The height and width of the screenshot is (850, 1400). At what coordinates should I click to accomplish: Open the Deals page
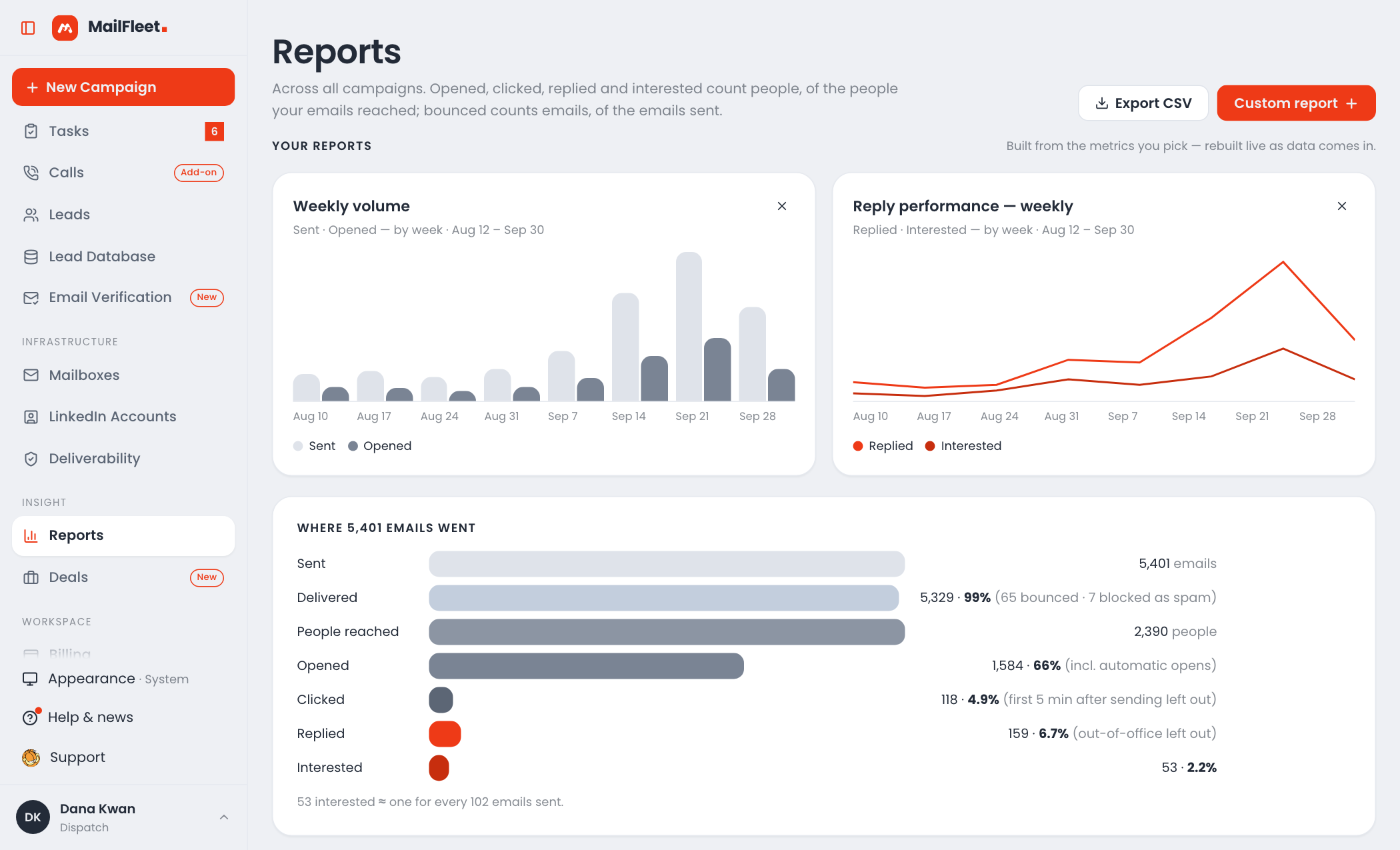tap(123, 577)
